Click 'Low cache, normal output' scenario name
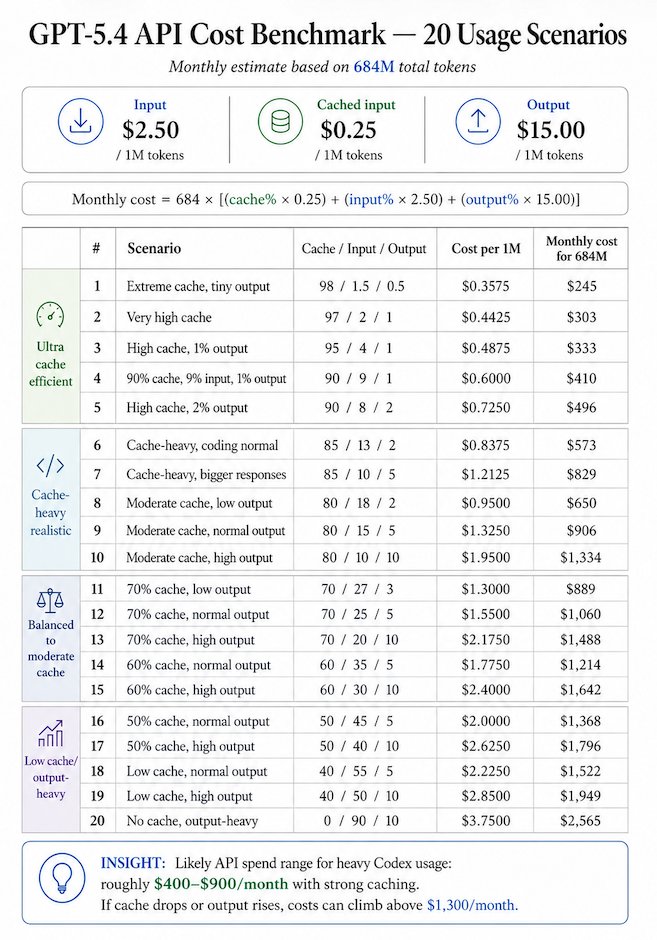This screenshot has height=940, width=657. coord(197,772)
